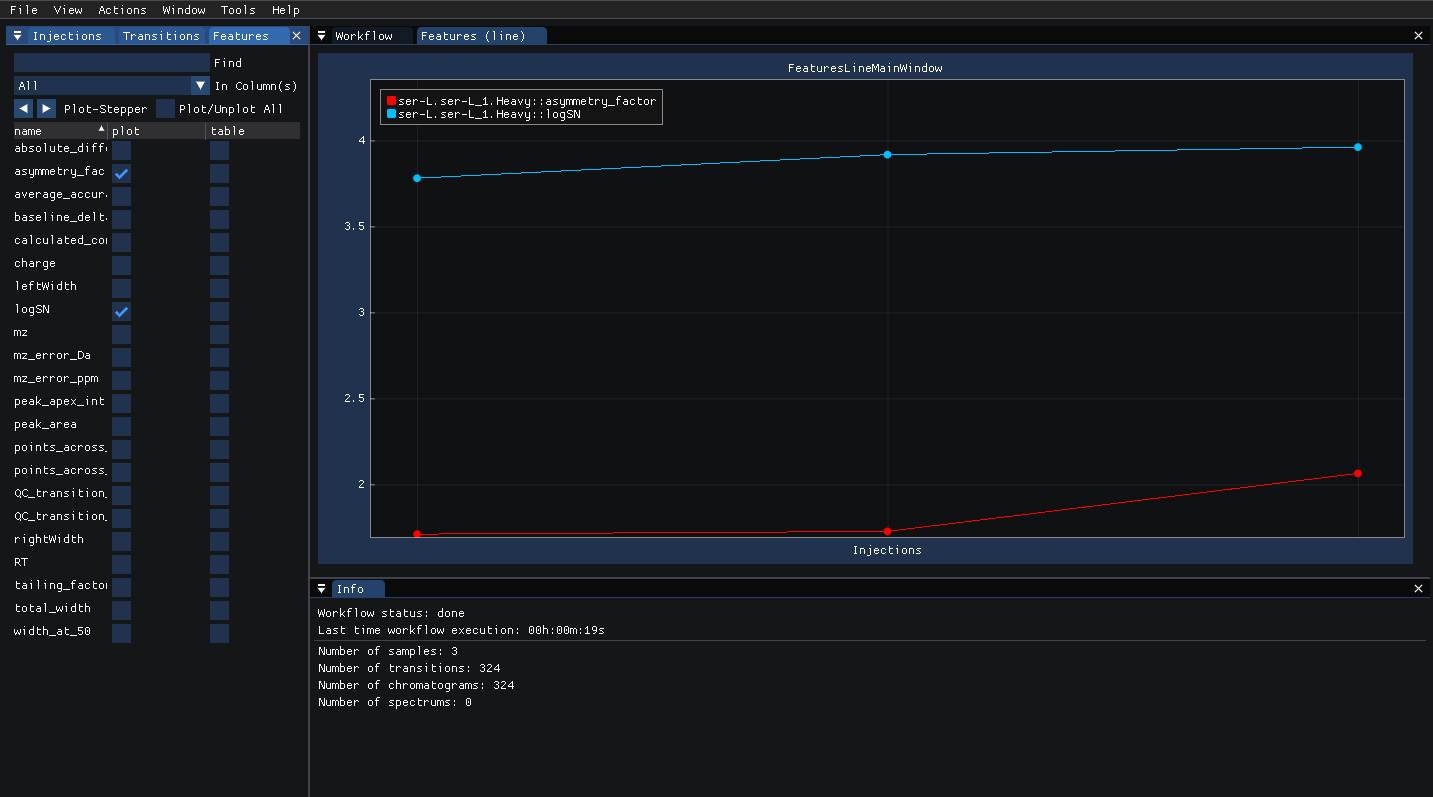Enable plot for absolute_diff row
1433x797 pixels.
tap(121, 150)
